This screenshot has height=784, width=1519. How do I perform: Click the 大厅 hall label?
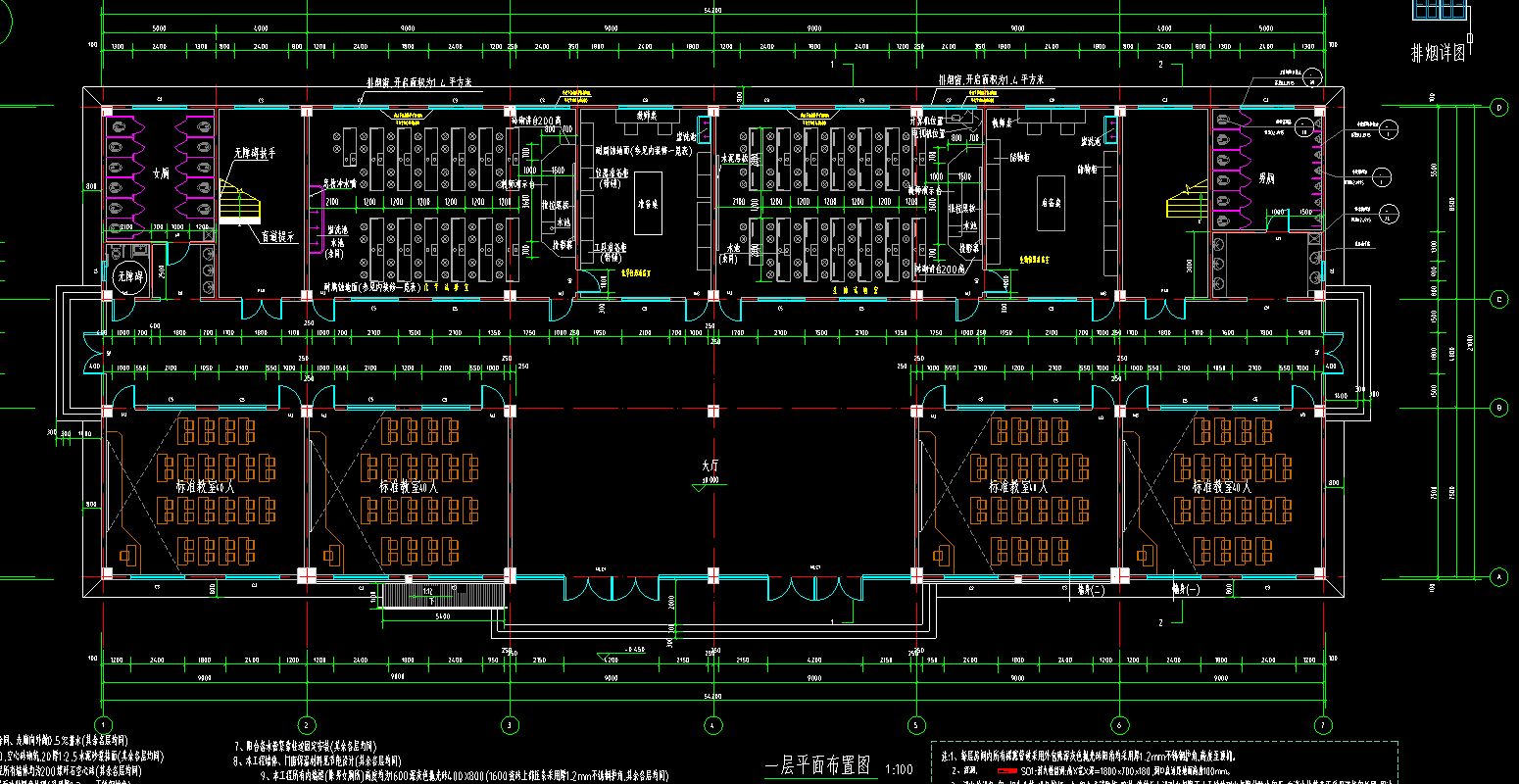710,466
